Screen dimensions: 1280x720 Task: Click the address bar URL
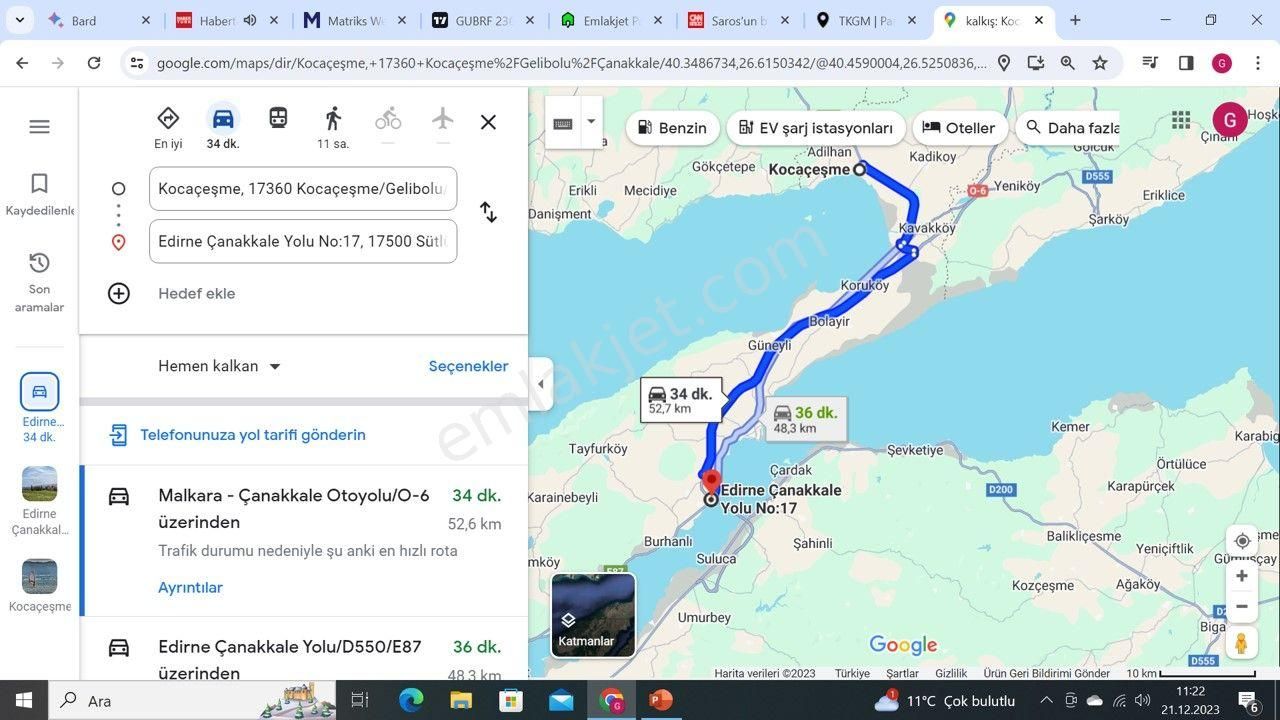[571, 63]
